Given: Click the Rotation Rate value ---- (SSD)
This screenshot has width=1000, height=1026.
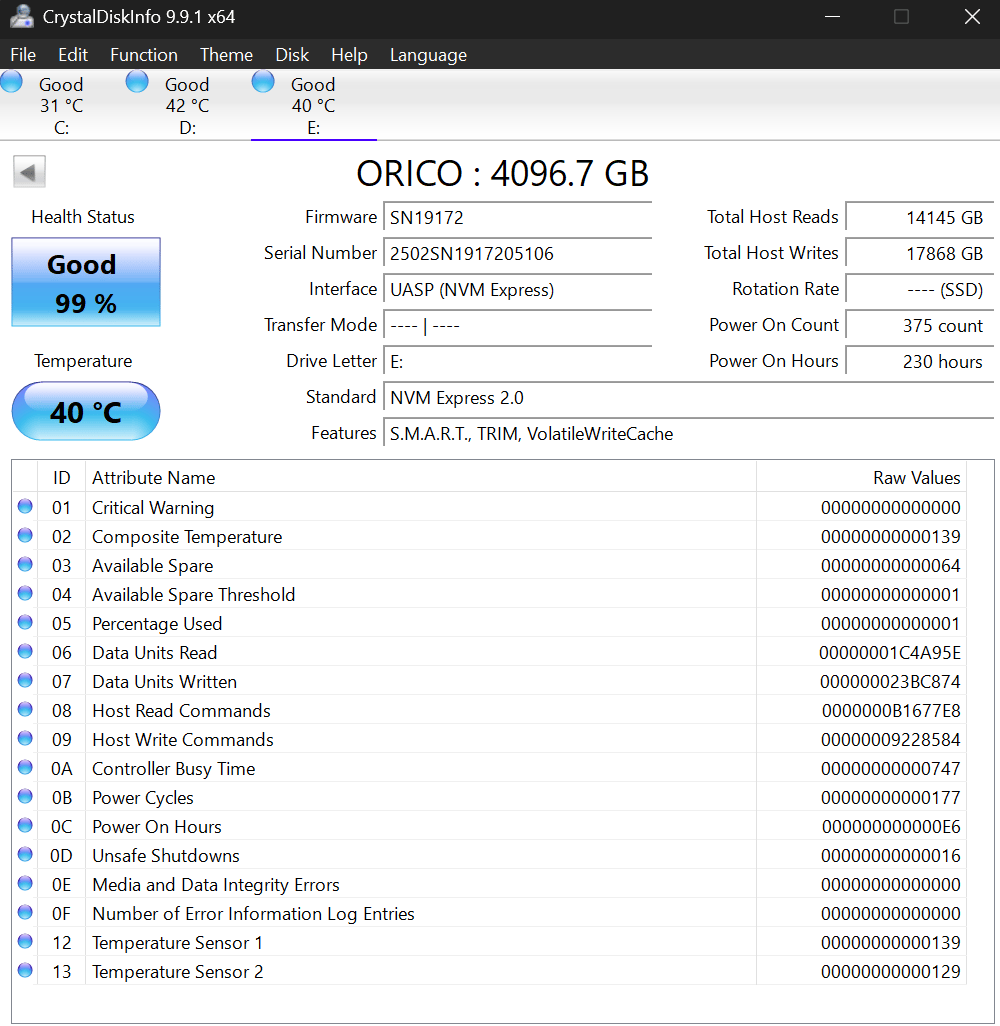Looking at the screenshot, I should pyautogui.click(x=920, y=289).
